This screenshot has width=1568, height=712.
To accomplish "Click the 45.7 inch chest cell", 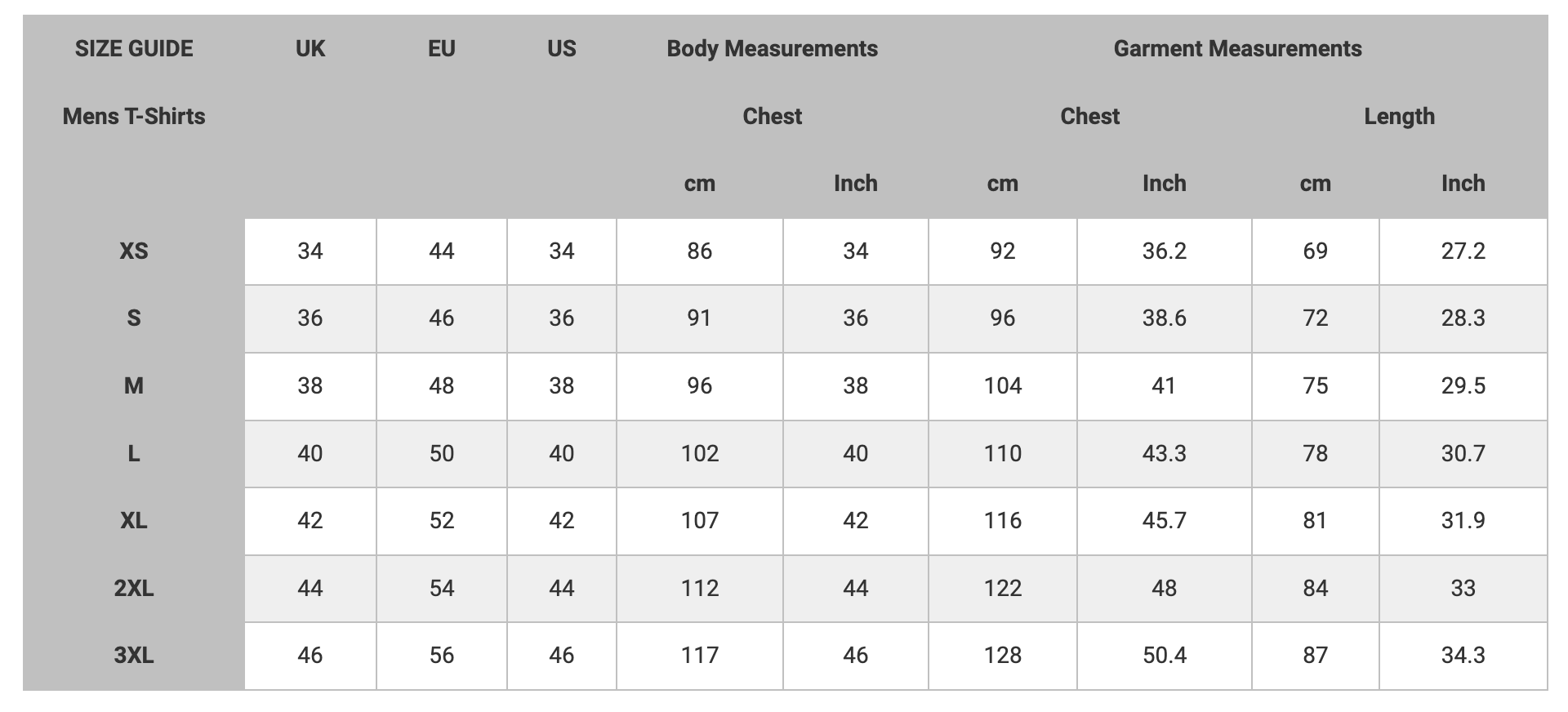I will pyautogui.click(x=1164, y=520).
